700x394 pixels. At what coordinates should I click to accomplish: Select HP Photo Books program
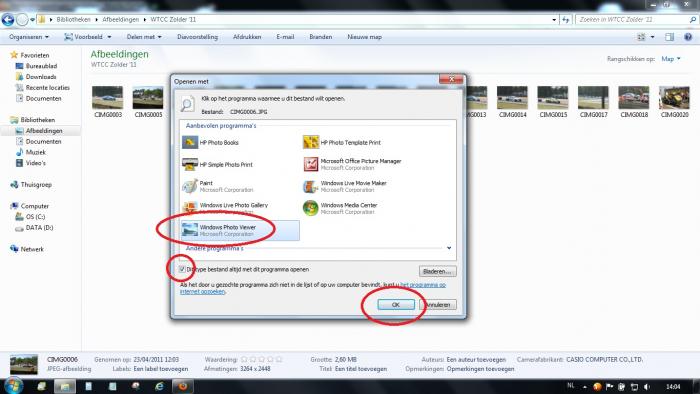pos(240,142)
